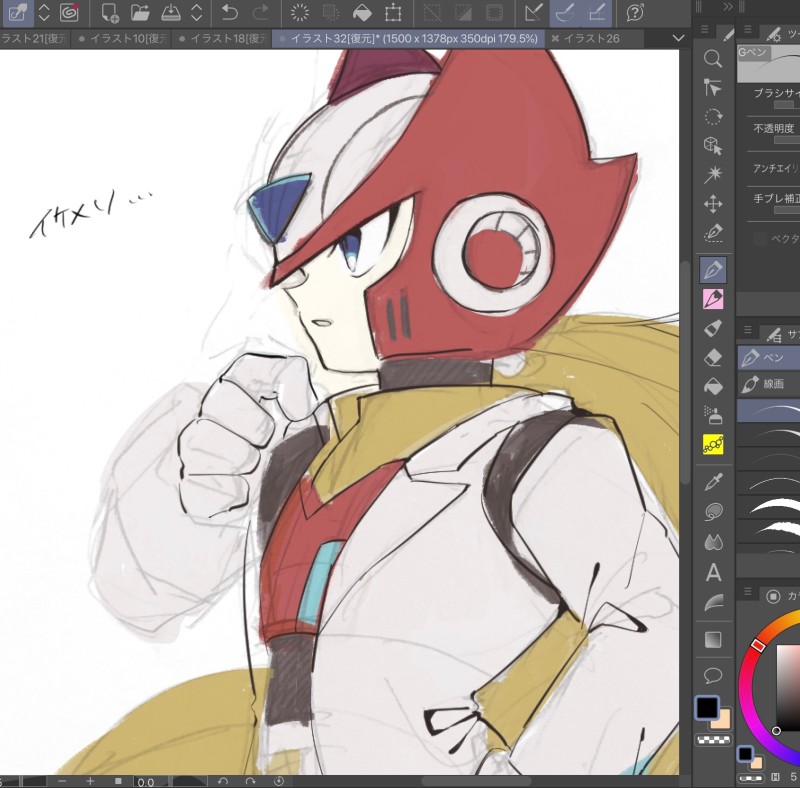Select the yellow decoration brush tool
Screen dimensions: 800x788
coord(713,445)
